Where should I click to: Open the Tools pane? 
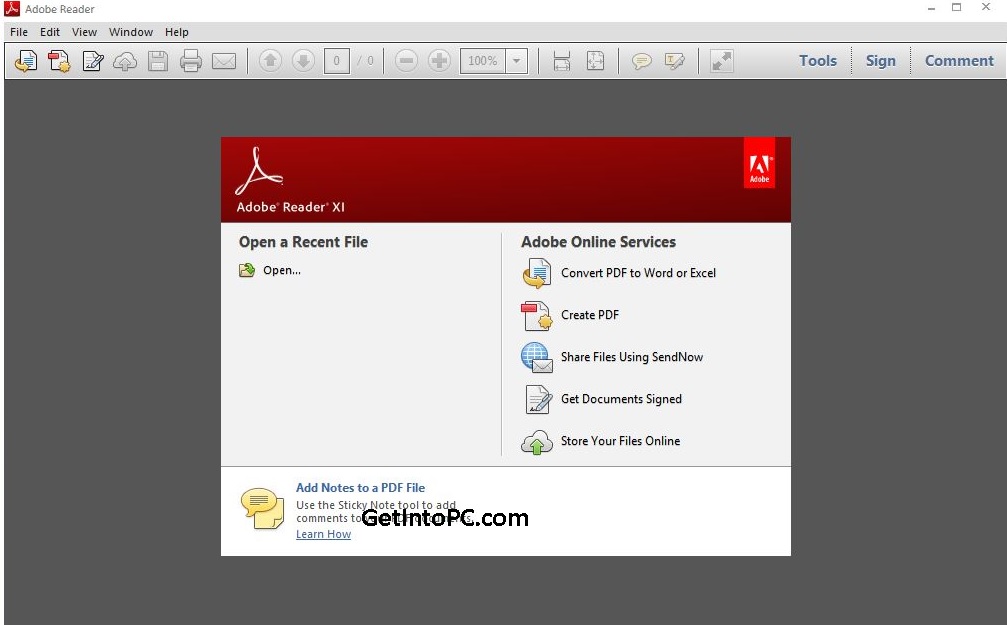tap(818, 60)
